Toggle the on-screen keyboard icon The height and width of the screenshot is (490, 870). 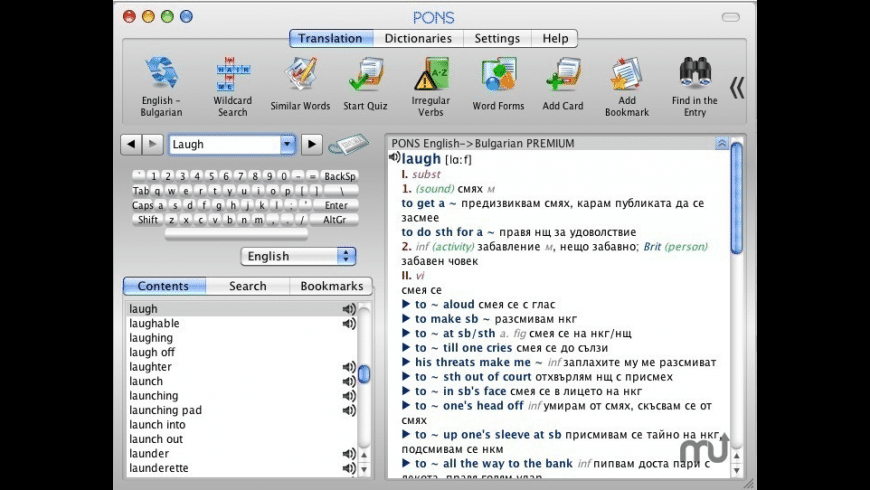(348, 145)
